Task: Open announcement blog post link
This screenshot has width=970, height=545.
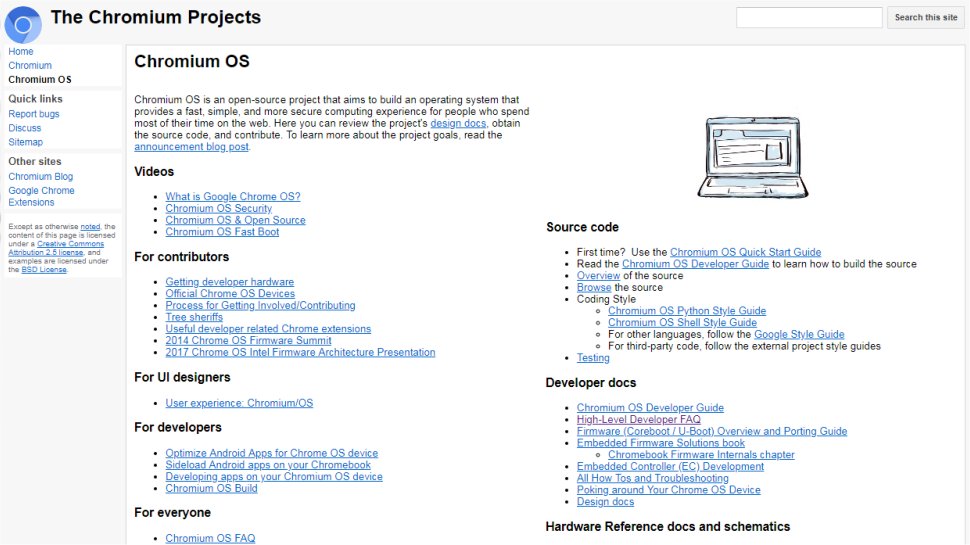Action: [191, 147]
